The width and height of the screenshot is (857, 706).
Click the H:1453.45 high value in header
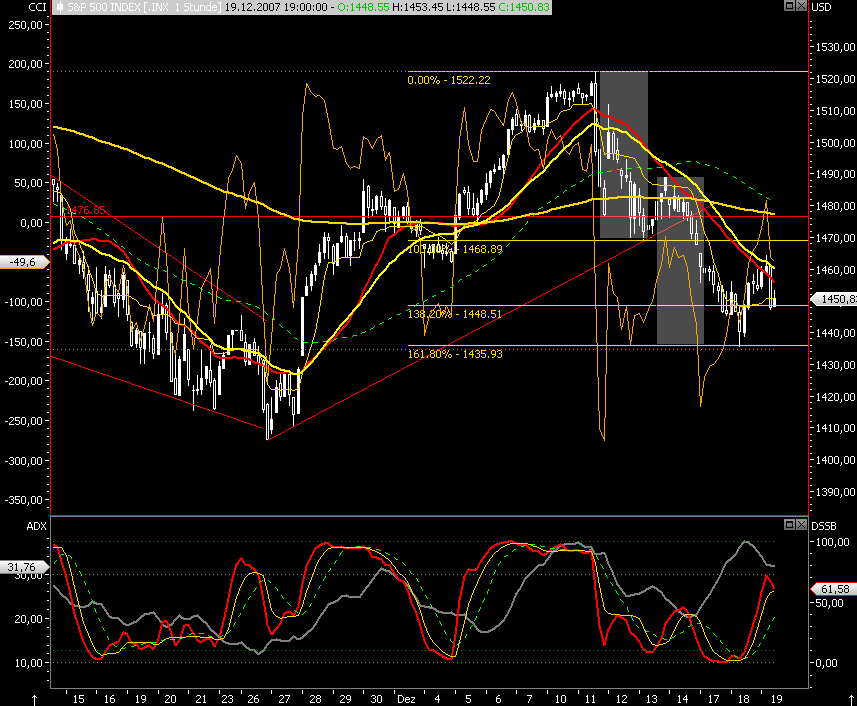tap(416, 7)
